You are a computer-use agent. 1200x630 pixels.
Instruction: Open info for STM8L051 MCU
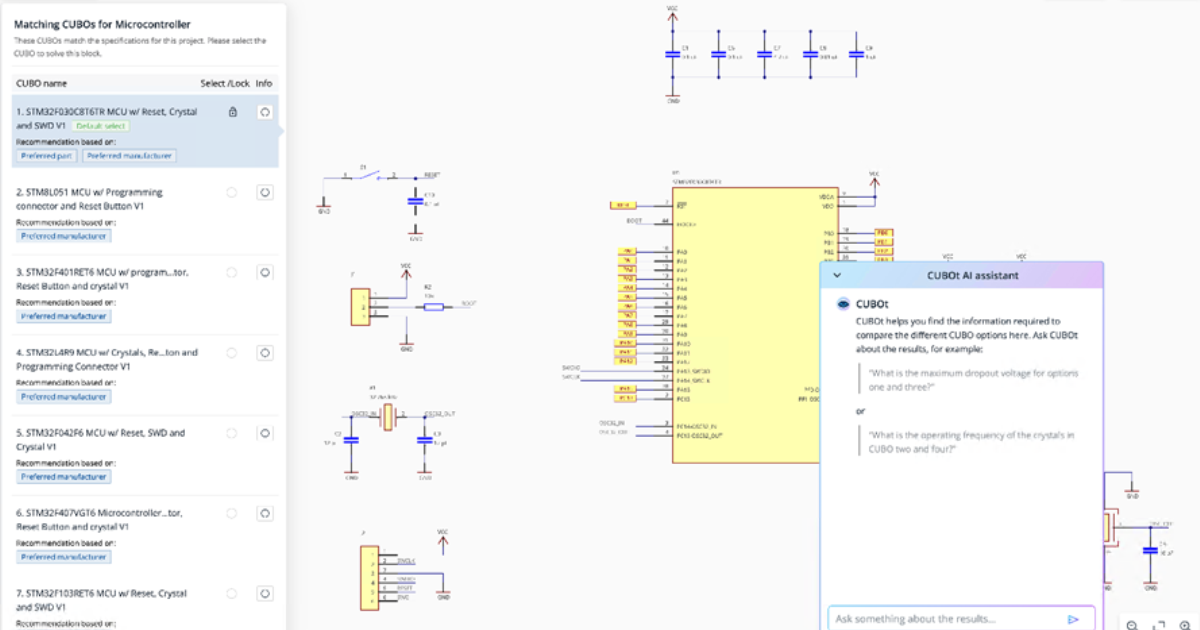[265, 191]
